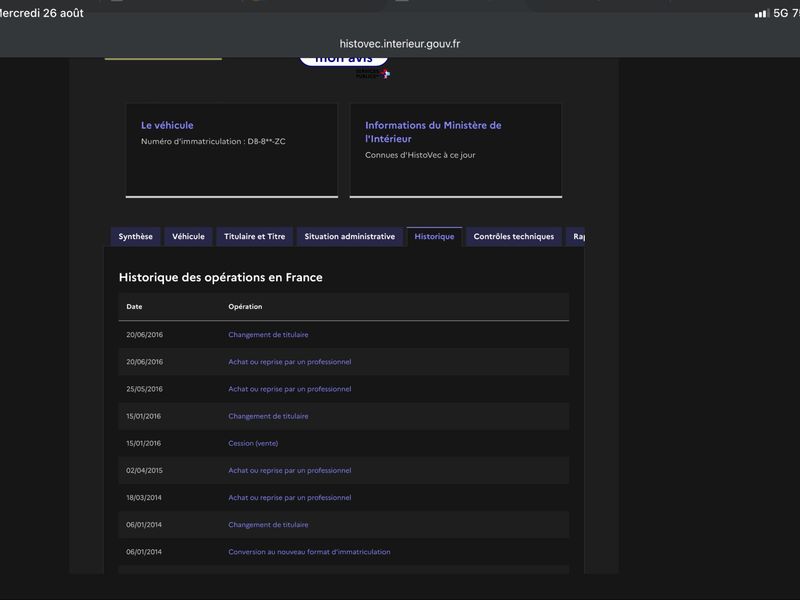Click 'Changement de titulaire' dated 15/01/2016

pyautogui.click(x=268, y=416)
